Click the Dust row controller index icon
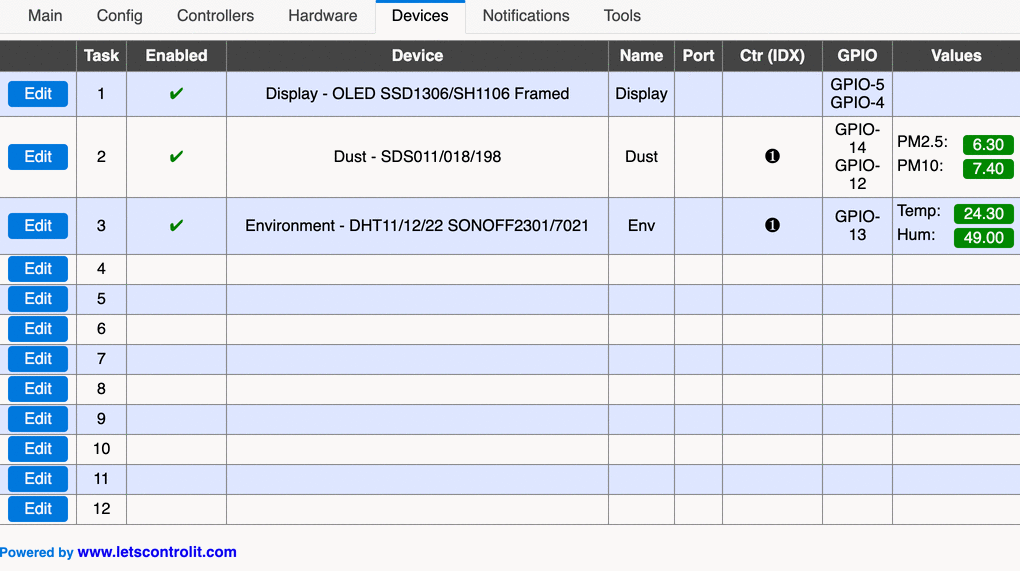Screen dimensions: 1020x571 (772, 157)
